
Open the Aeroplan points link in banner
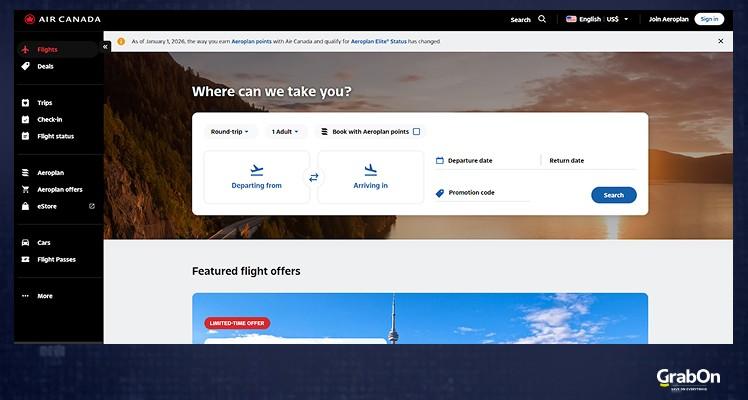251,41
